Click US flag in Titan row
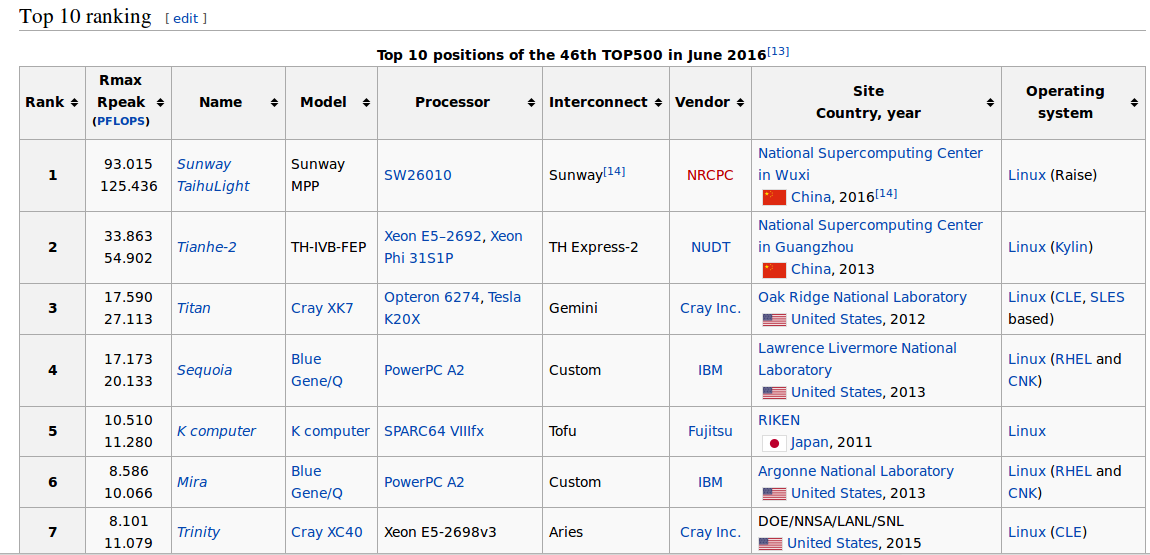The image size is (1150, 555). coord(774,320)
